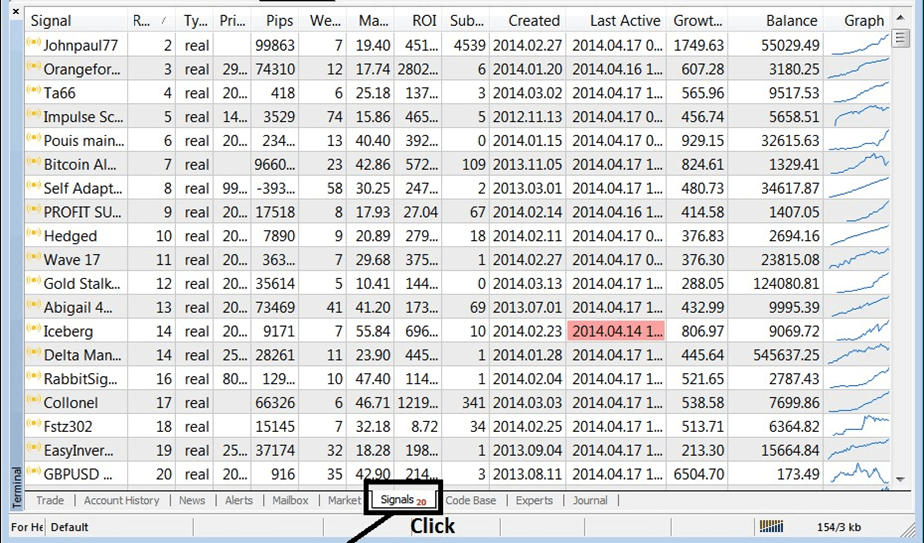
Task: Switch to the Experts tab
Action: pyautogui.click(x=534, y=501)
